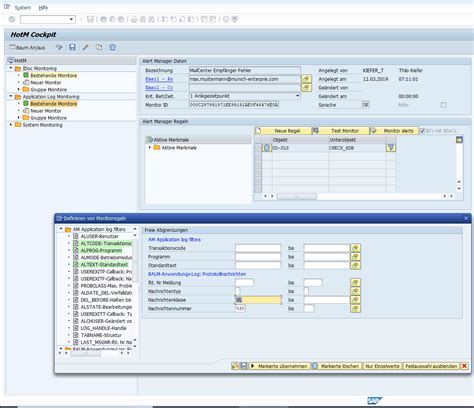The image size is (474, 408).
Task: Click the double-arrow icon next to Baum An/aus
Action: point(59,48)
